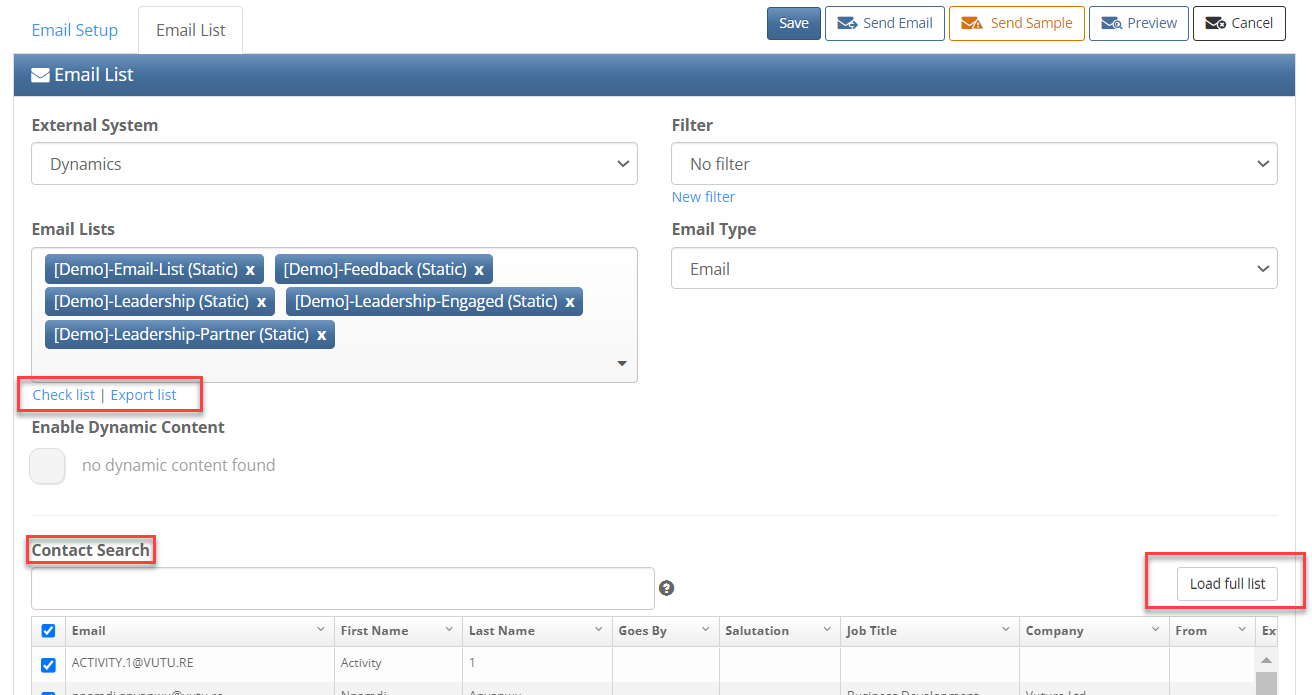Open the Filter dropdown showing No filter
The width and height of the screenshot is (1312, 695).
(974, 163)
